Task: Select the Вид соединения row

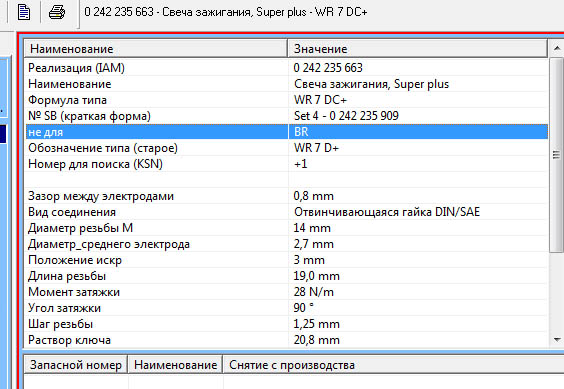Action: [287, 212]
